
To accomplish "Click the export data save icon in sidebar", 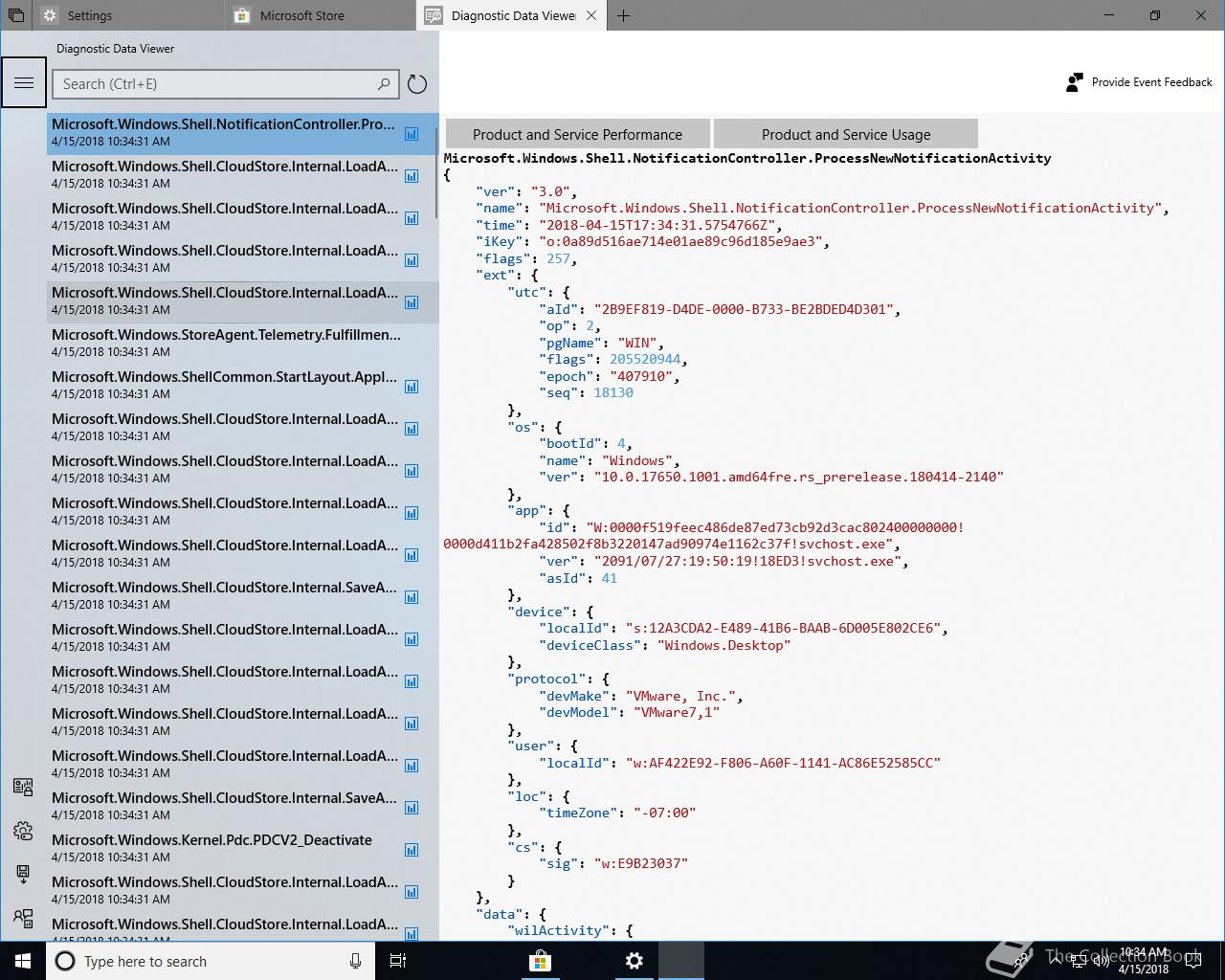I will click(x=23, y=874).
